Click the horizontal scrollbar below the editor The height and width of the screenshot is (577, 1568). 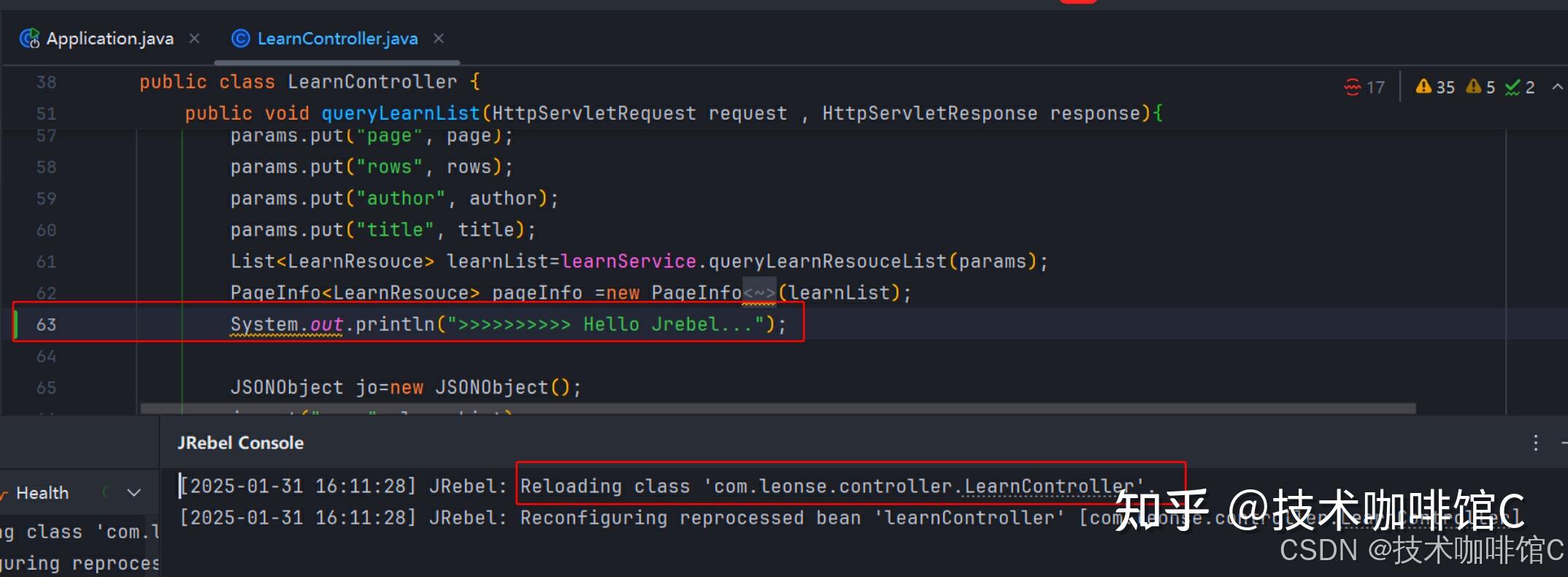pyautogui.click(x=777, y=407)
